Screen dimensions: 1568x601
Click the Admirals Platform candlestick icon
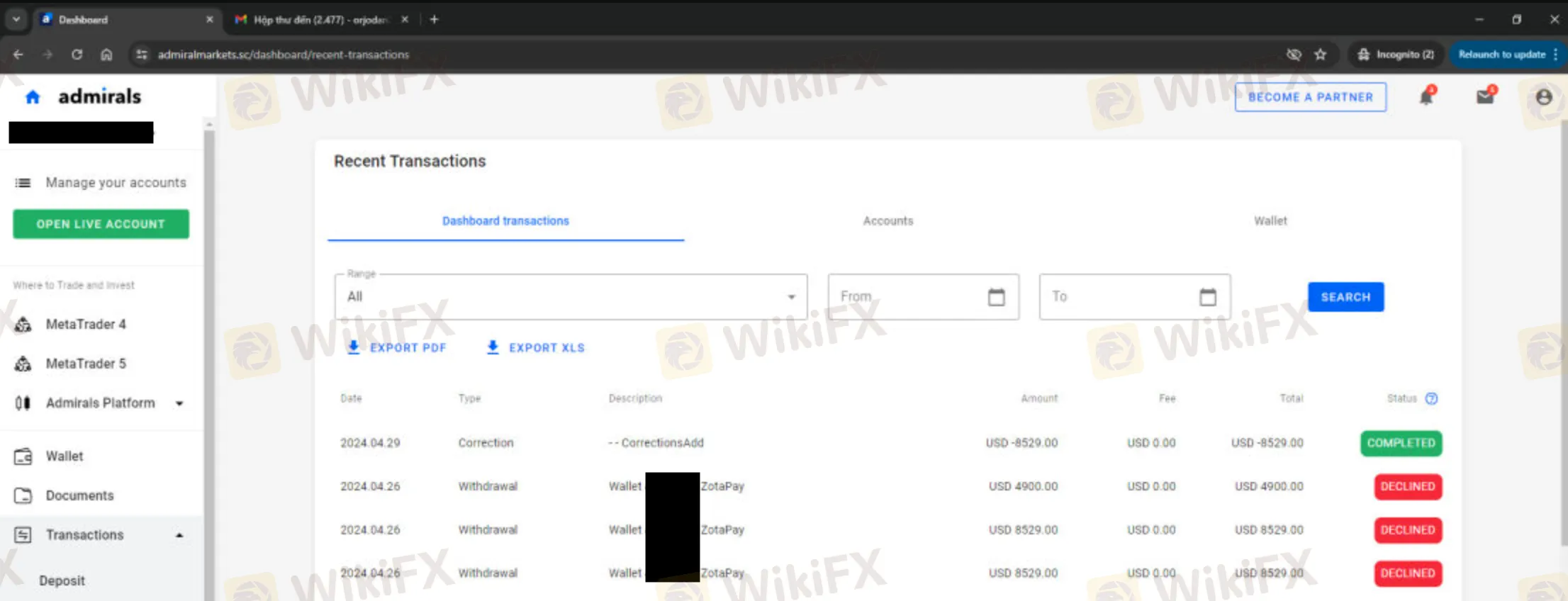coord(23,403)
